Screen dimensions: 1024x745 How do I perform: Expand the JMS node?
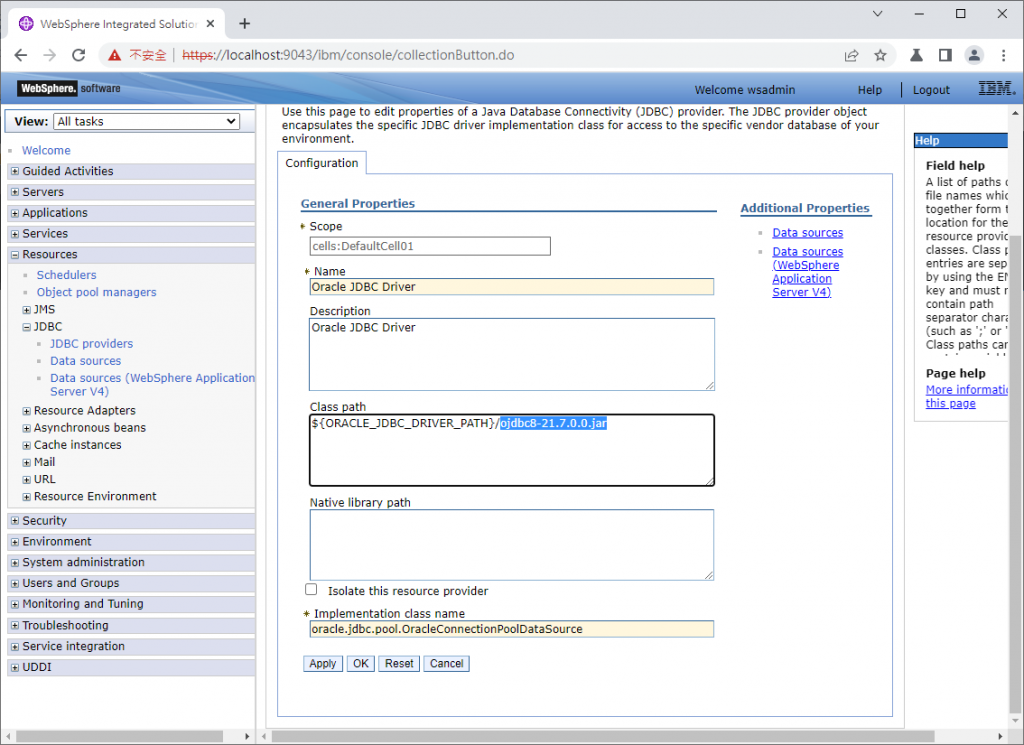[27, 310]
